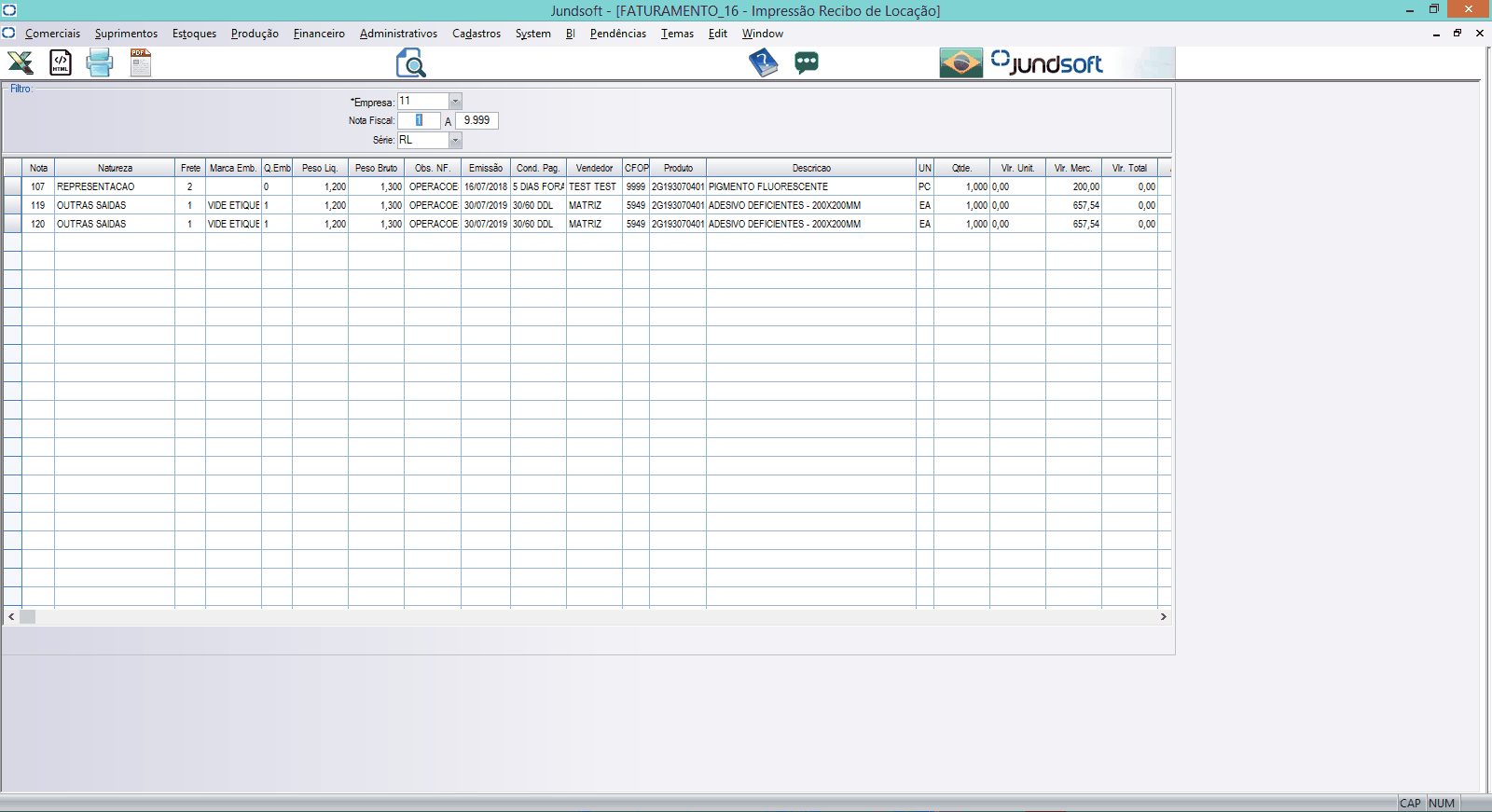Click the Emissão column header
This screenshot has height=812, width=1492.
pyautogui.click(x=486, y=168)
